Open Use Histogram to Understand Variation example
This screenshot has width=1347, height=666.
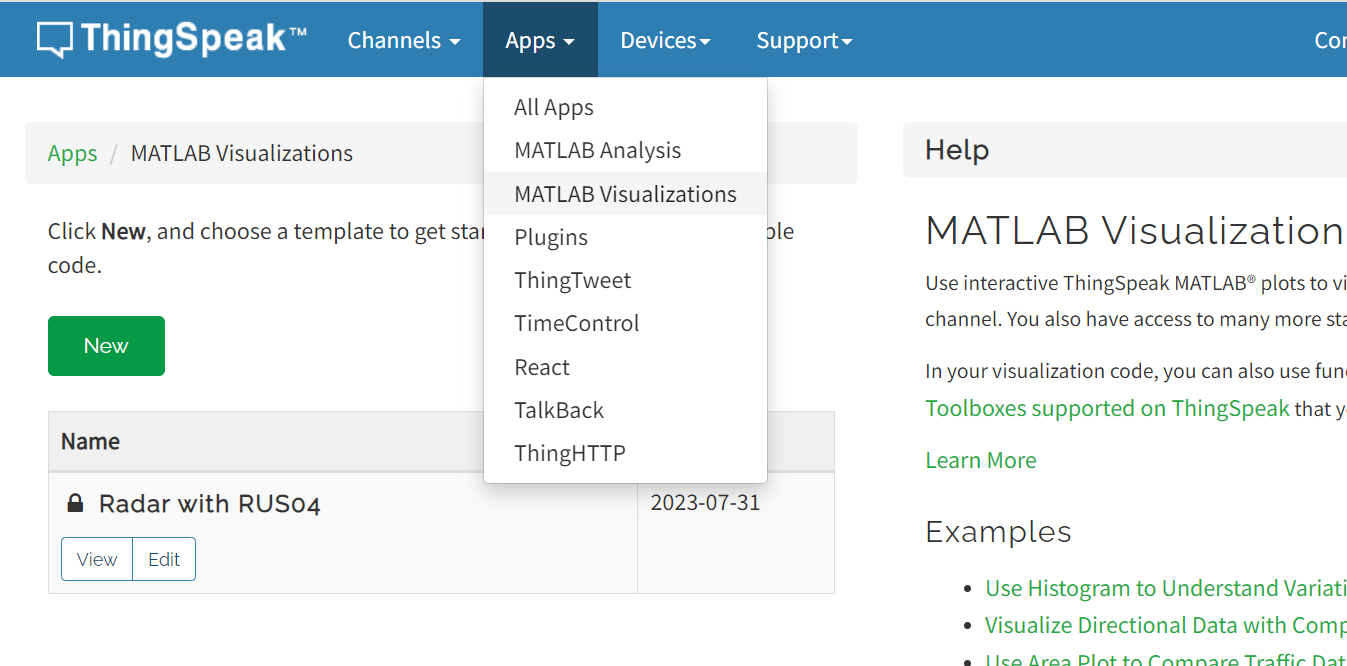pos(1165,588)
